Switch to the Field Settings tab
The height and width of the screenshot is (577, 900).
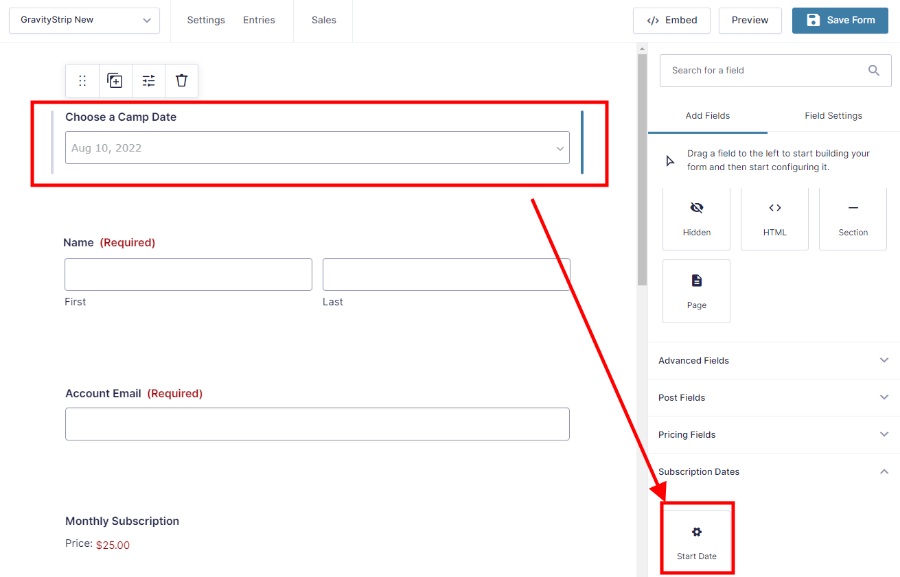tap(833, 116)
